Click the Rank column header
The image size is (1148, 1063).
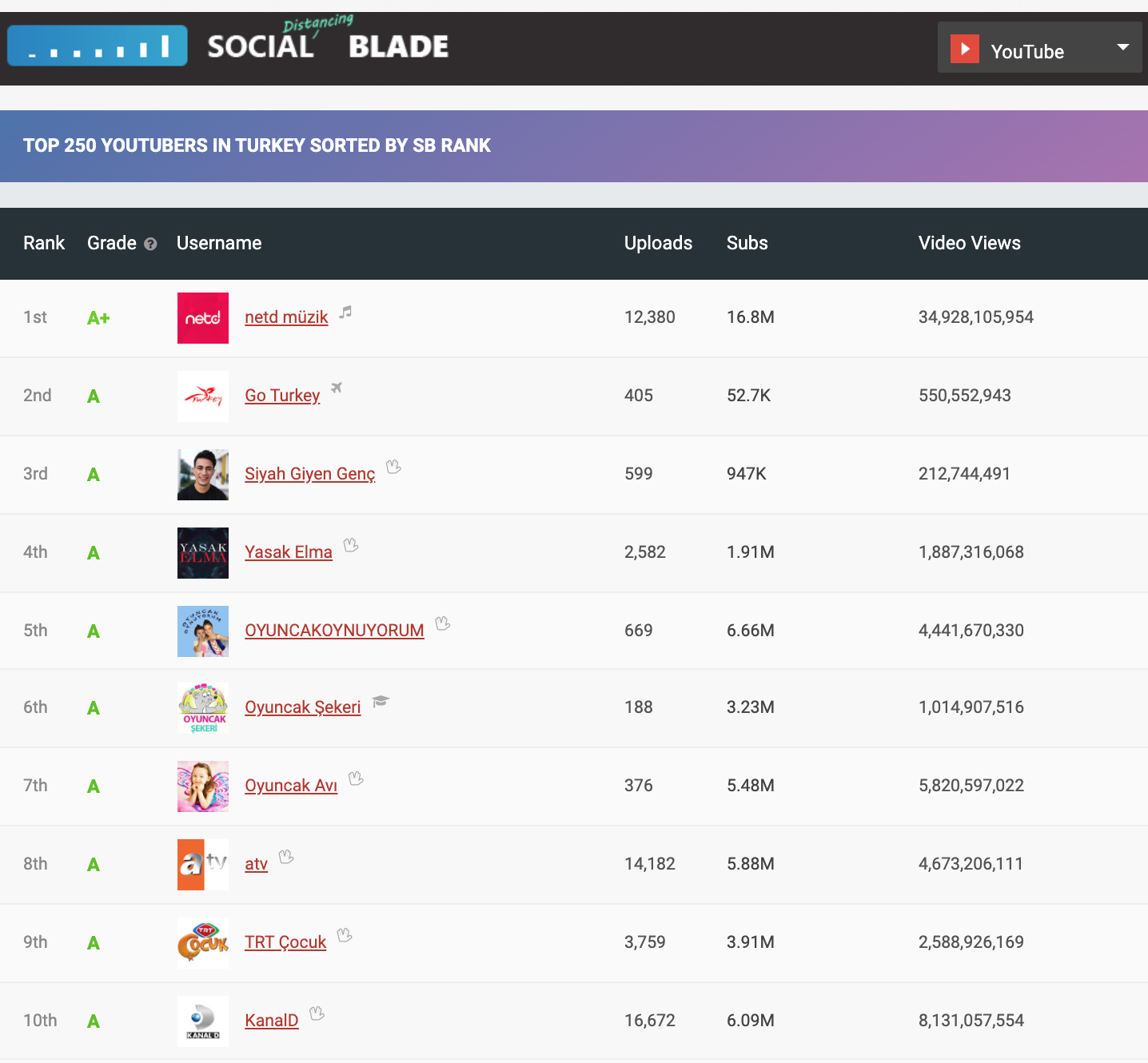tap(44, 243)
